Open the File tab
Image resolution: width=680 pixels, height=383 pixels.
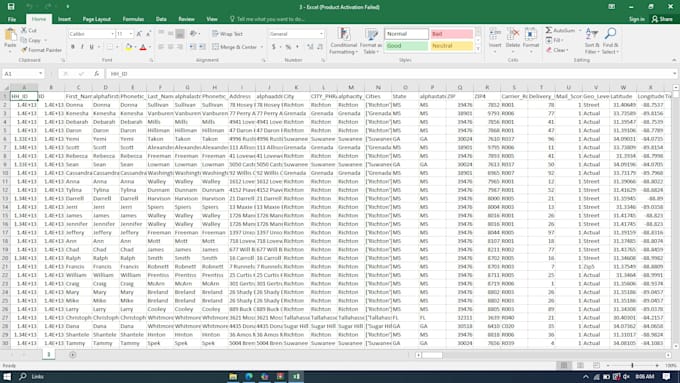tap(12, 19)
